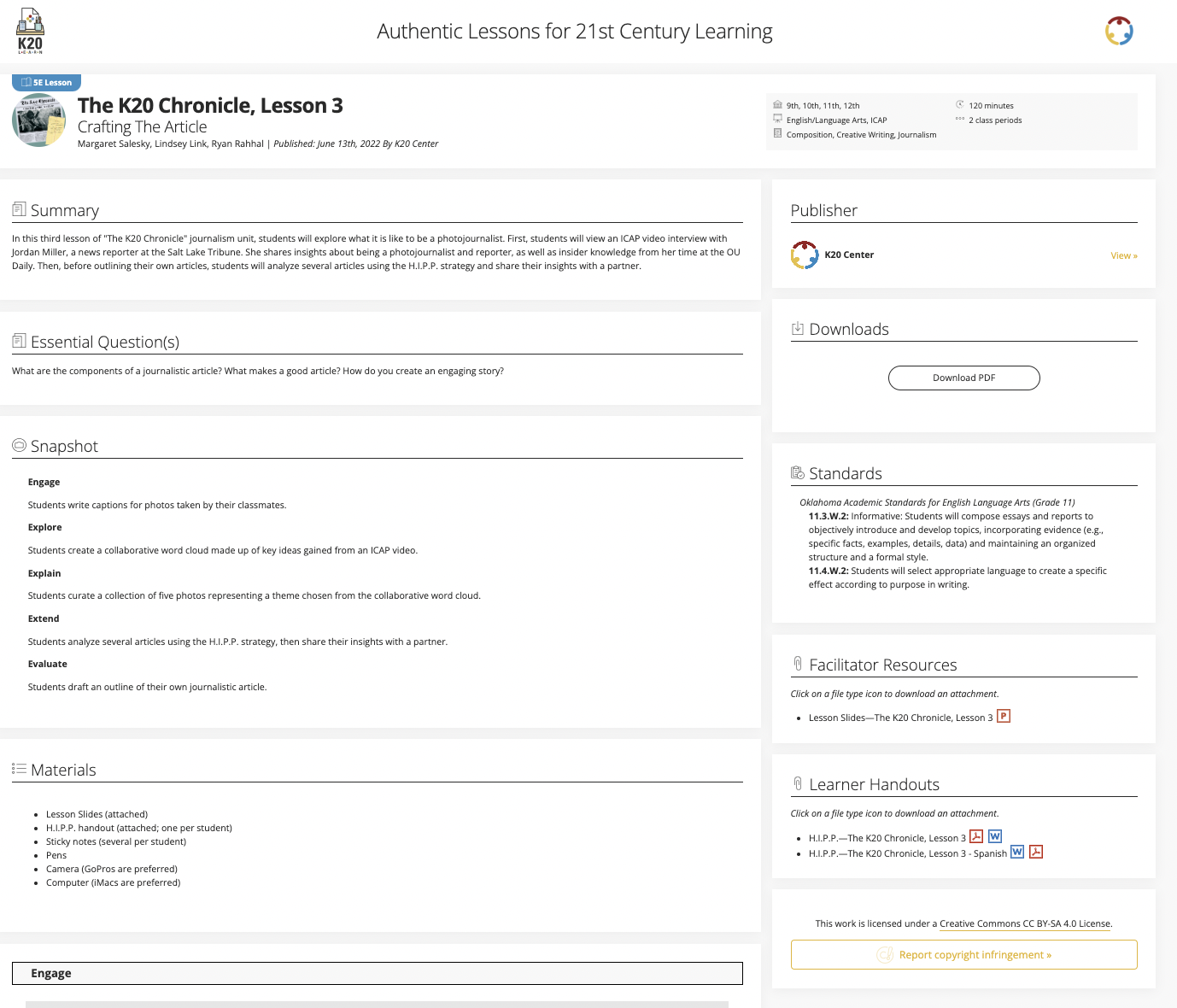
Task: Open the Word icon for H.I.P.P. Lesson 3
Action: tap(994, 836)
